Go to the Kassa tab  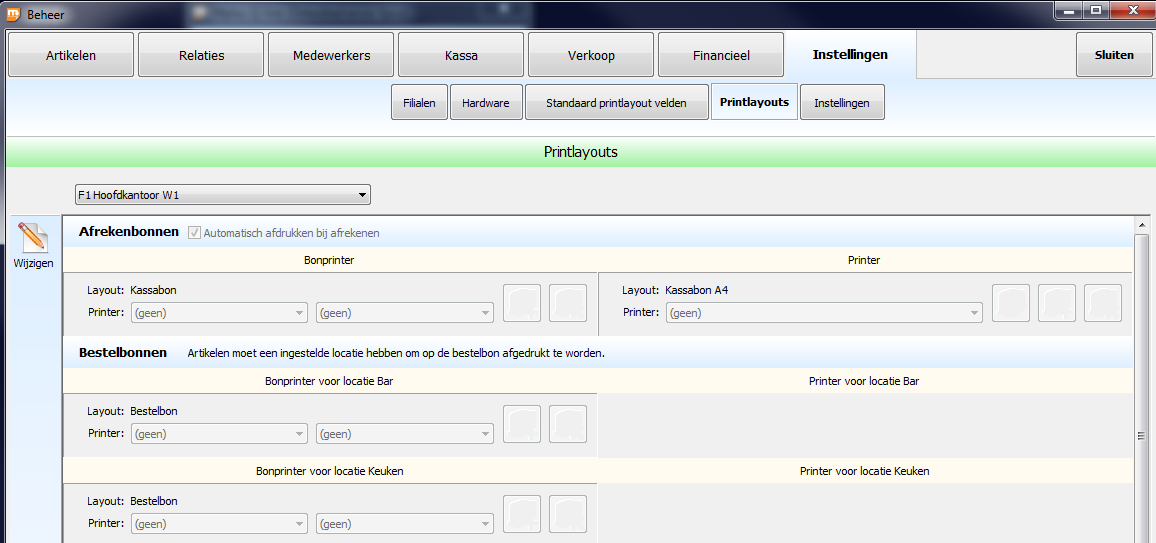pos(462,55)
